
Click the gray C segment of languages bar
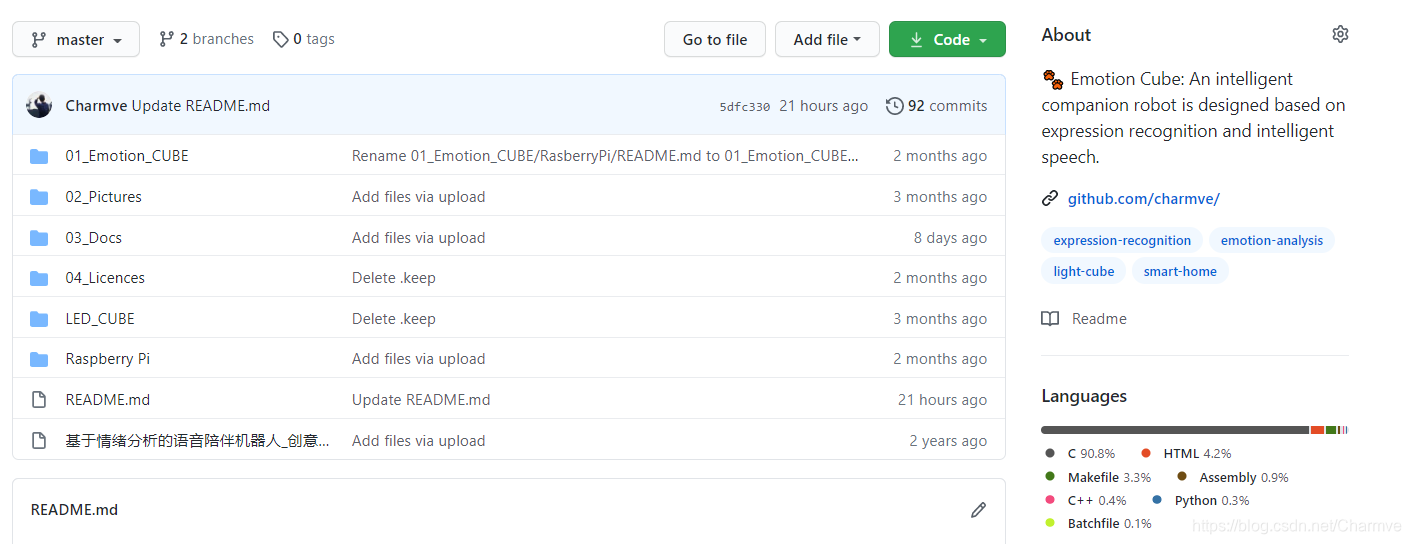click(x=1174, y=430)
